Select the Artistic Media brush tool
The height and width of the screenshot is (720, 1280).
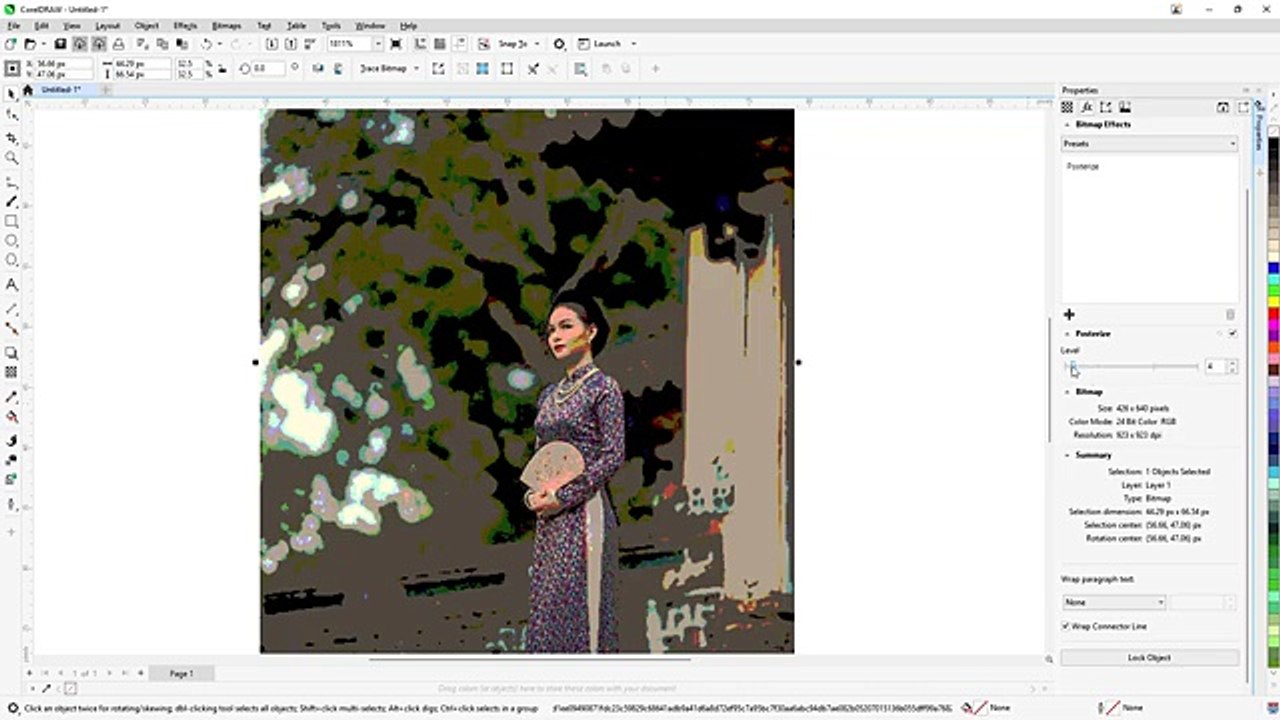click(x=12, y=202)
